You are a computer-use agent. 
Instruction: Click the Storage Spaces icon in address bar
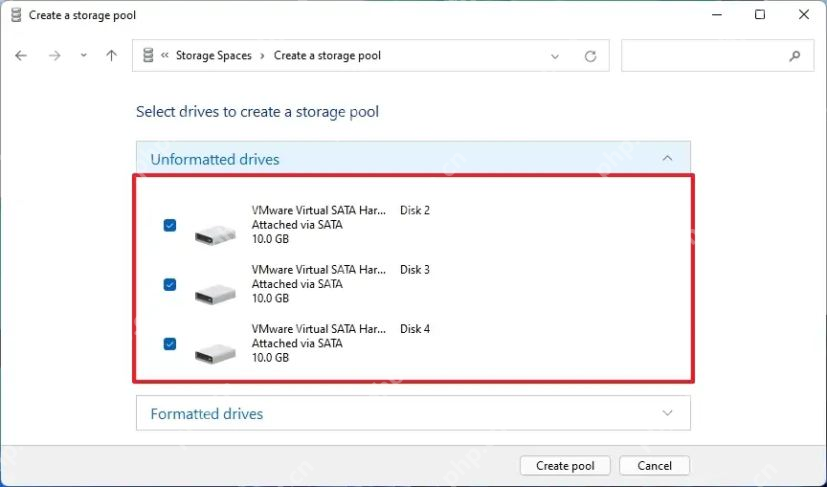point(148,55)
